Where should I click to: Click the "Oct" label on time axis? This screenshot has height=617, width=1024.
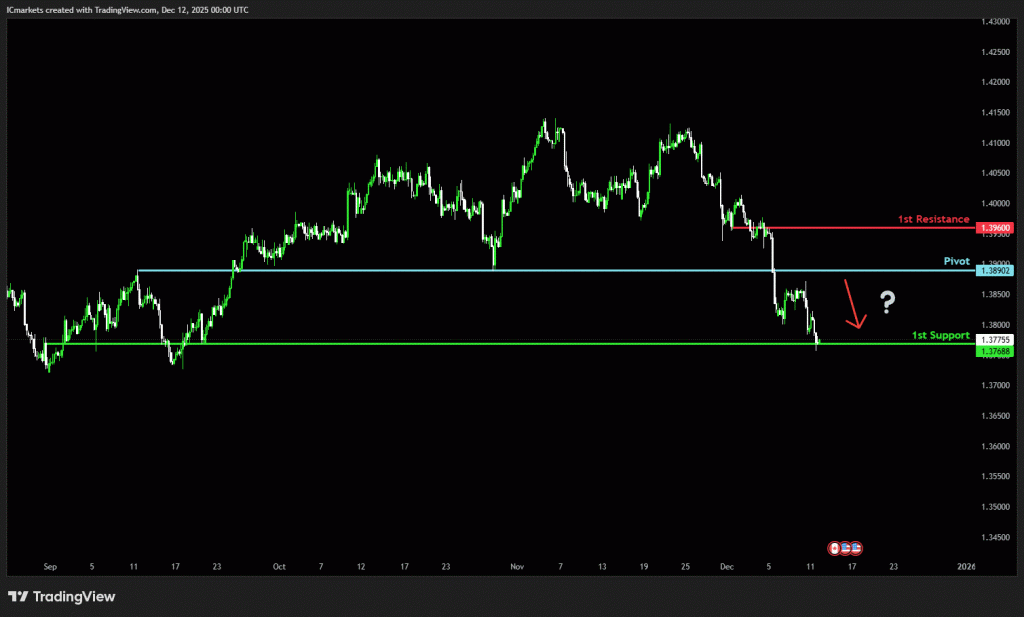(279, 566)
